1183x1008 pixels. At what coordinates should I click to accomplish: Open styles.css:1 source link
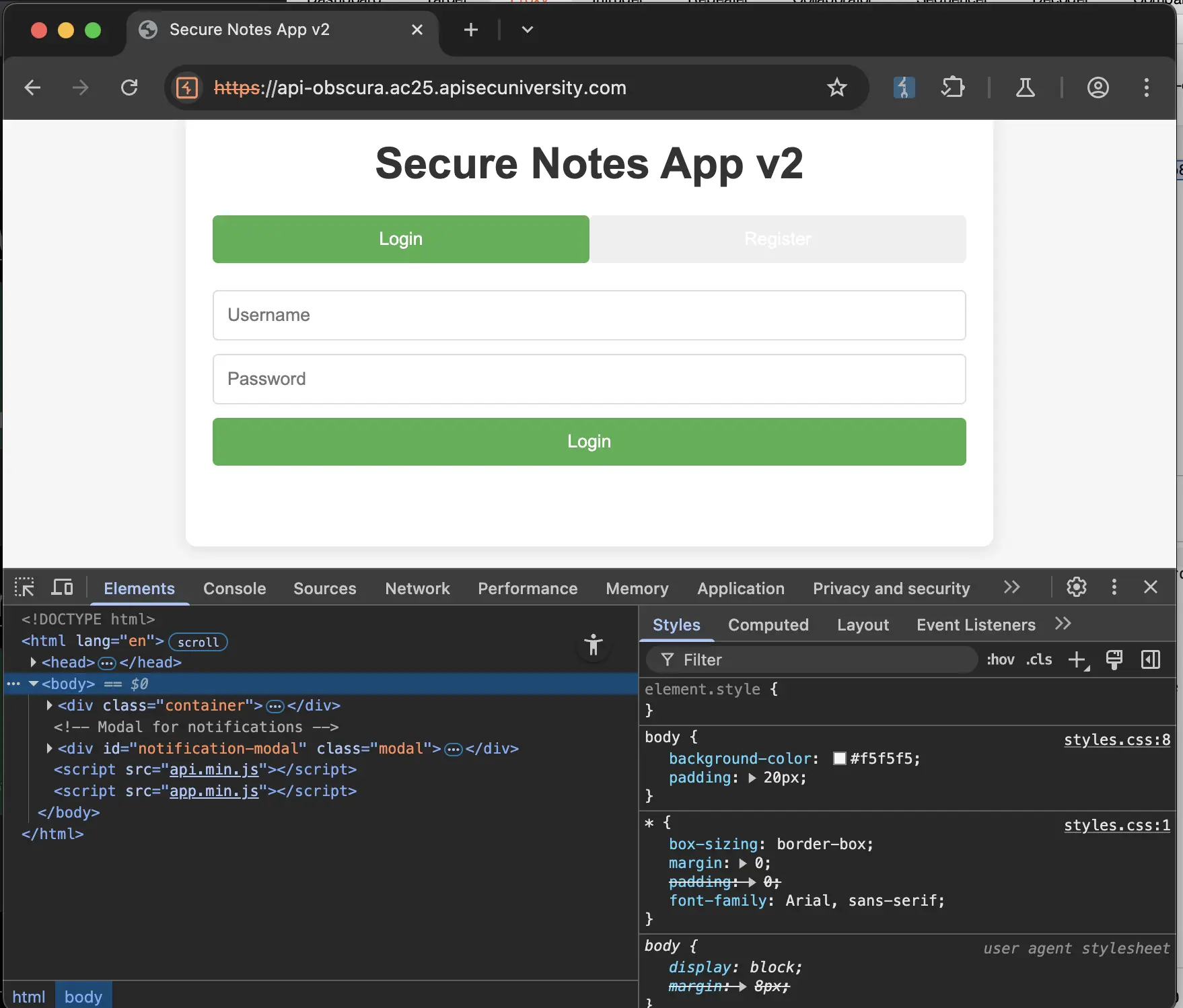(x=1117, y=825)
